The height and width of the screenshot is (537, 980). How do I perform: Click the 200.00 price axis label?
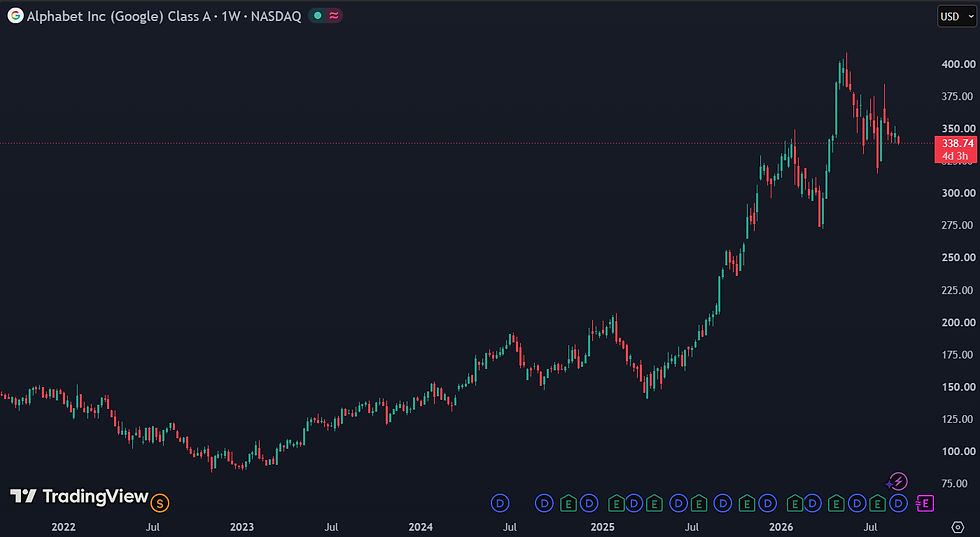pos(958,323)
